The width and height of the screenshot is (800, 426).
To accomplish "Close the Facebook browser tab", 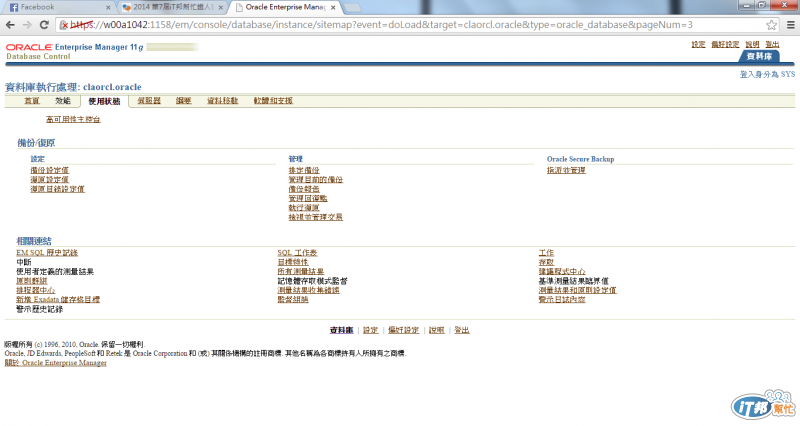I will [x=108, y=8].
